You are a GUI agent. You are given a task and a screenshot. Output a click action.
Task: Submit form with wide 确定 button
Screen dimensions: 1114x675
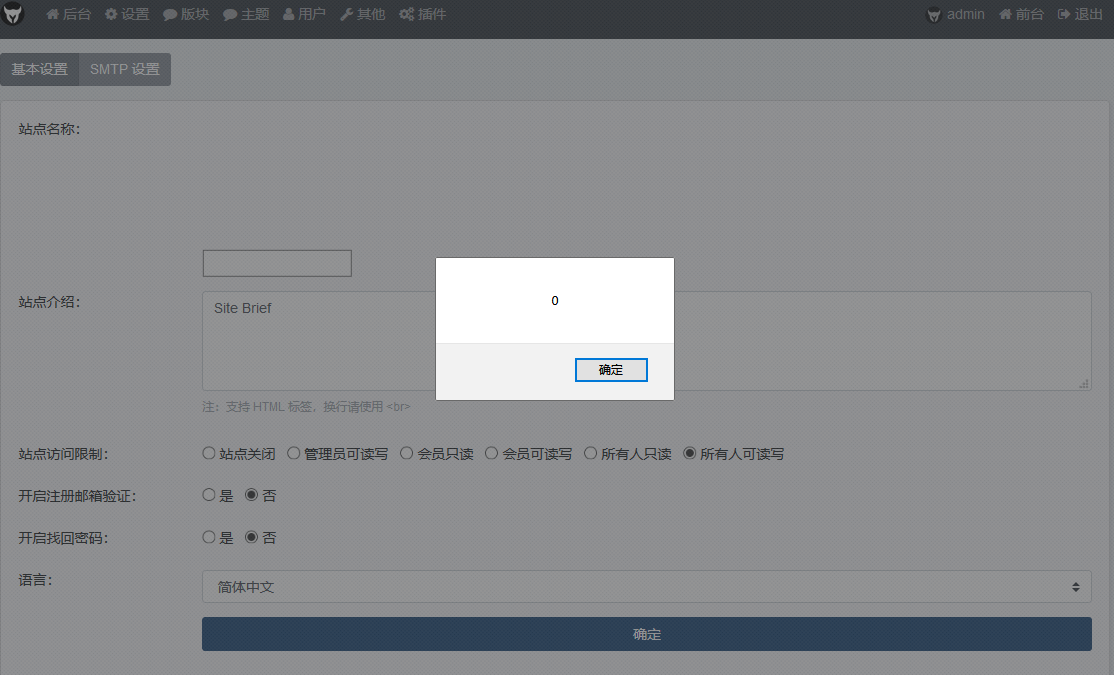[647, 634]
